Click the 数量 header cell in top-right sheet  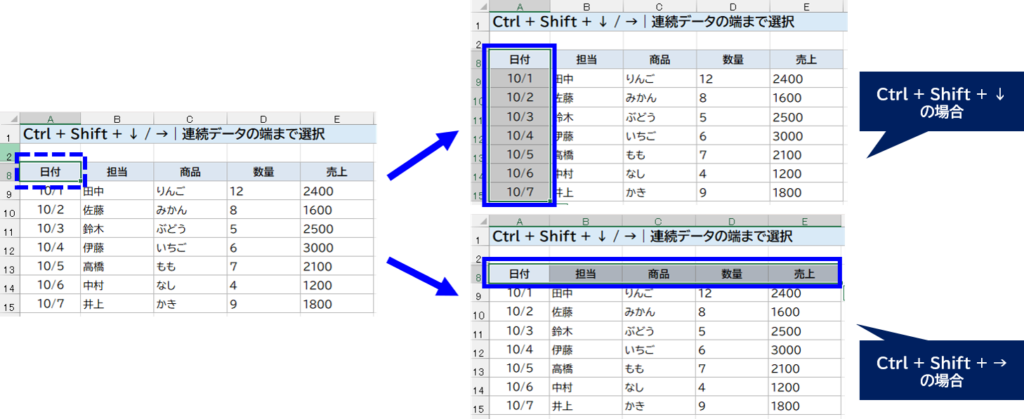click(x=733, y=60)
